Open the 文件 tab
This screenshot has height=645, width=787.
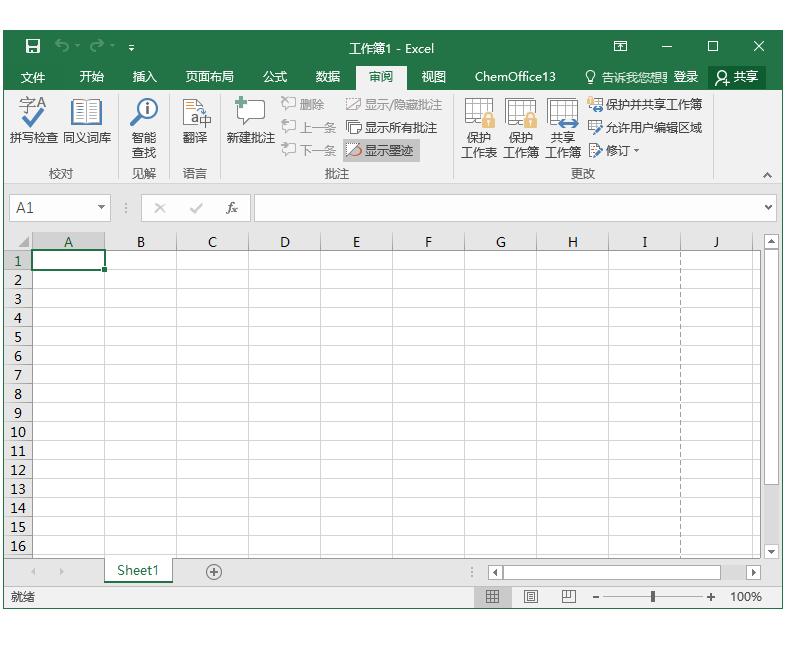33,77
